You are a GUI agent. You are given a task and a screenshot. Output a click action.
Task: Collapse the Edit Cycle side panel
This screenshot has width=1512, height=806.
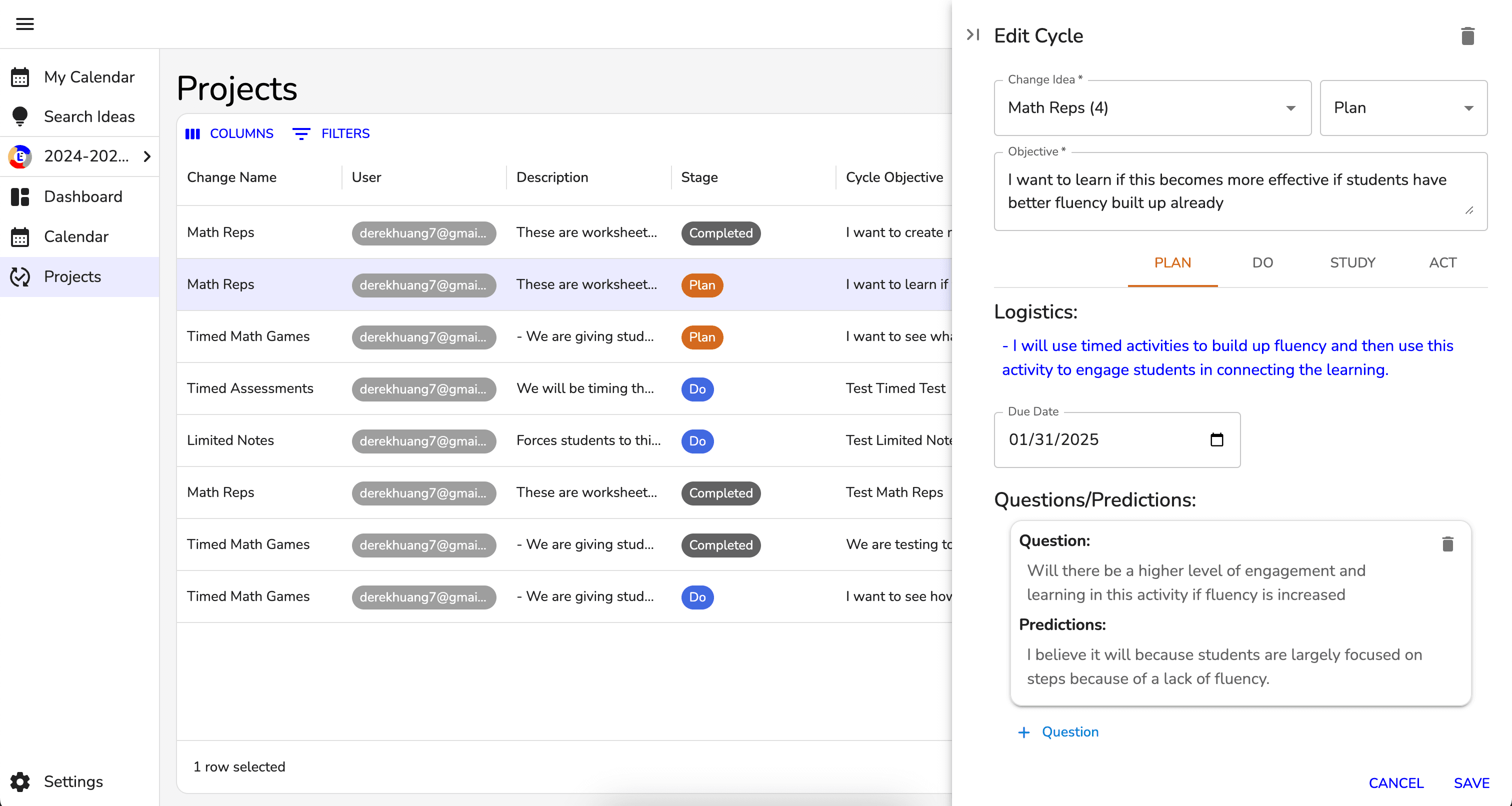[x=972, y=35]
